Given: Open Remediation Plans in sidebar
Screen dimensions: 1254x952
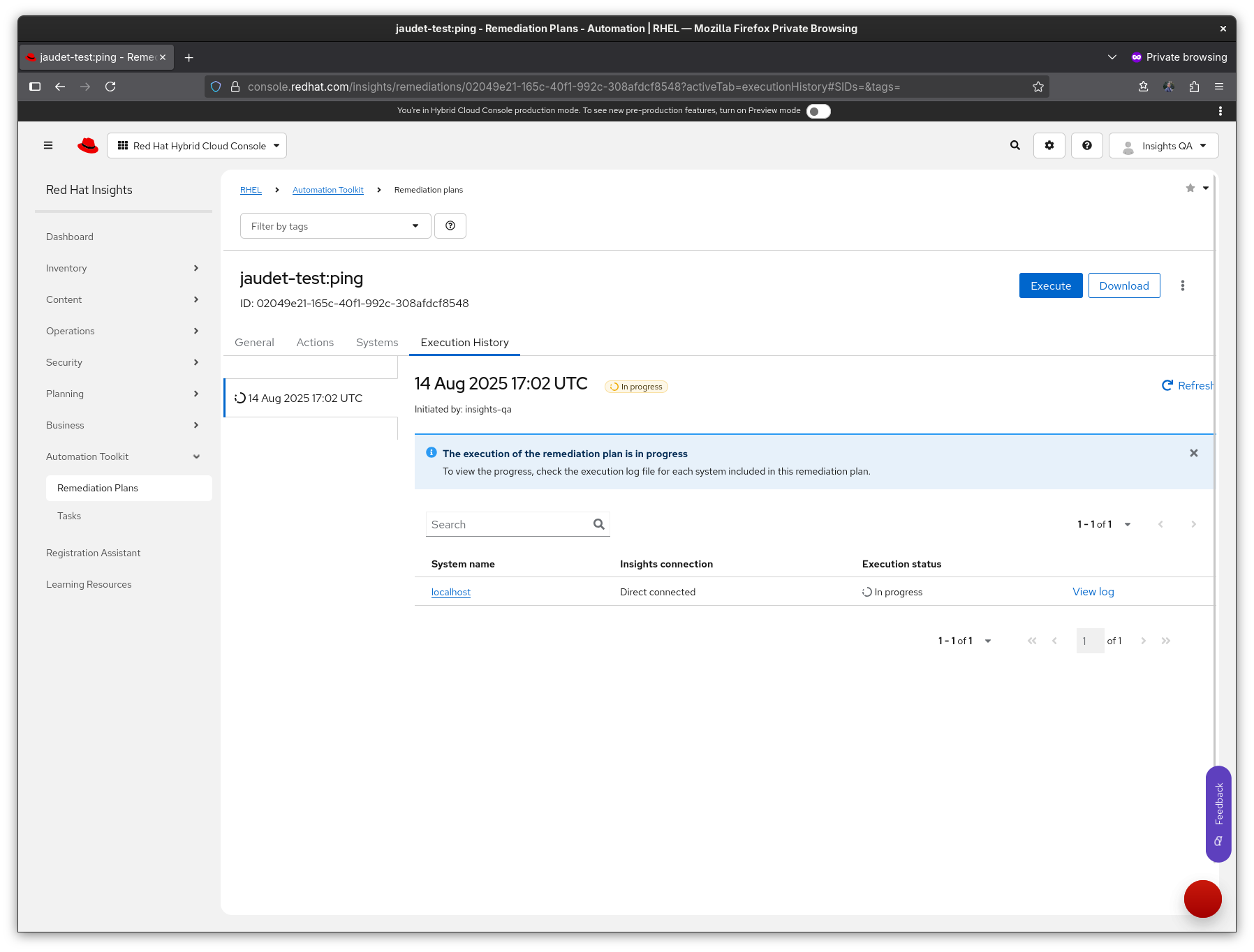Looking at the screenshot, I should point(129,488).
